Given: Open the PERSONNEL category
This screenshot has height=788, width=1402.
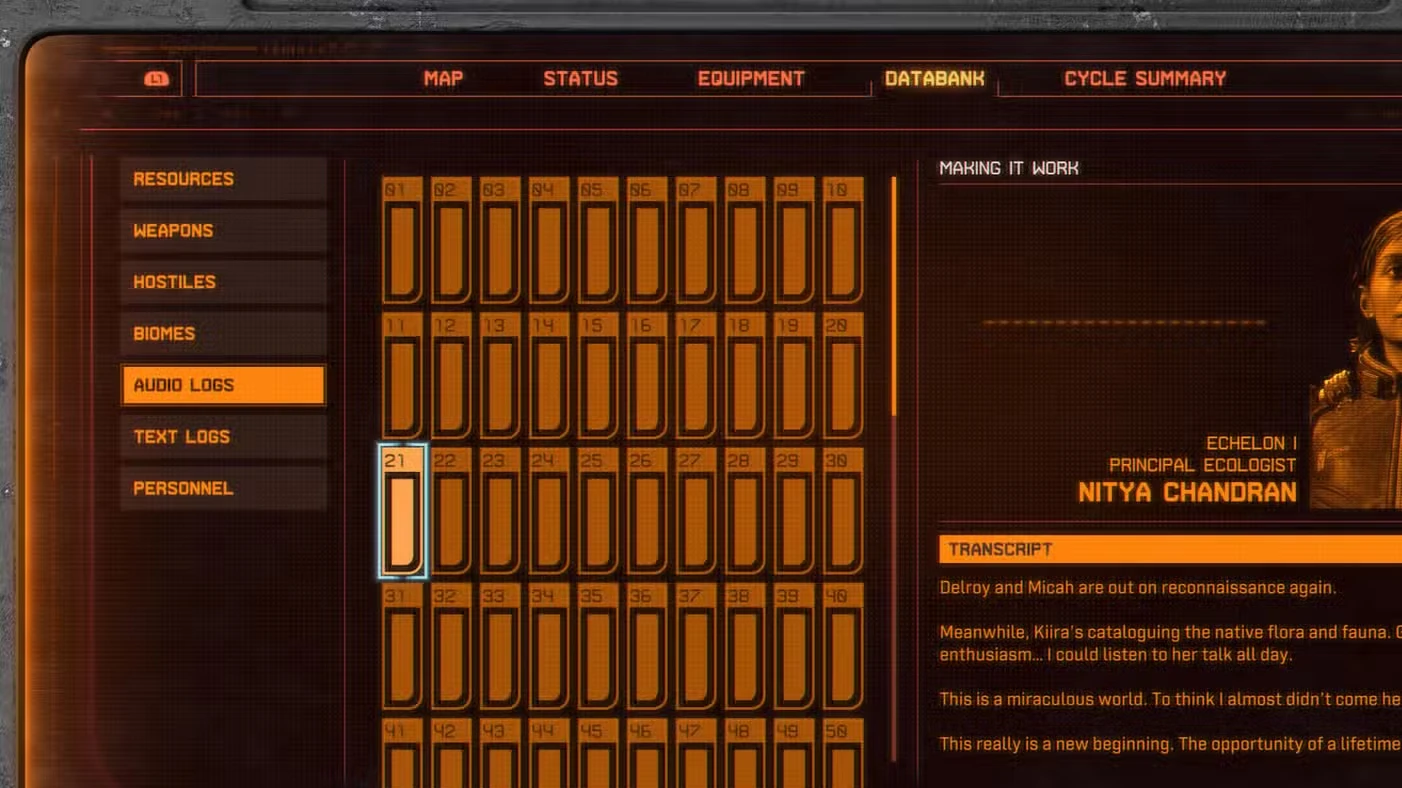Looking at the screenshot, I should click(x=224, y=489).
